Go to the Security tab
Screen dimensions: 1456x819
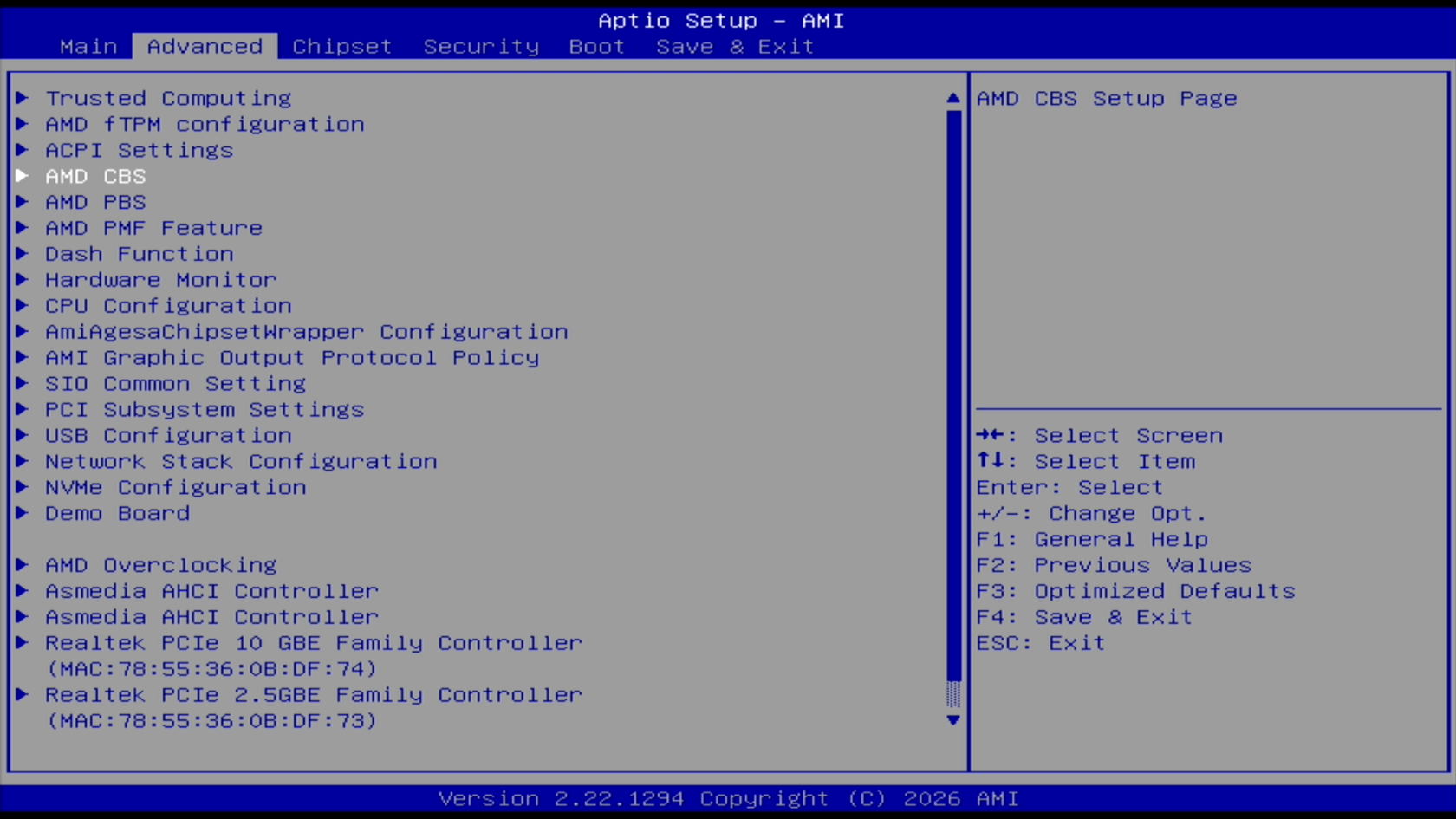click(x=481, y=47)
